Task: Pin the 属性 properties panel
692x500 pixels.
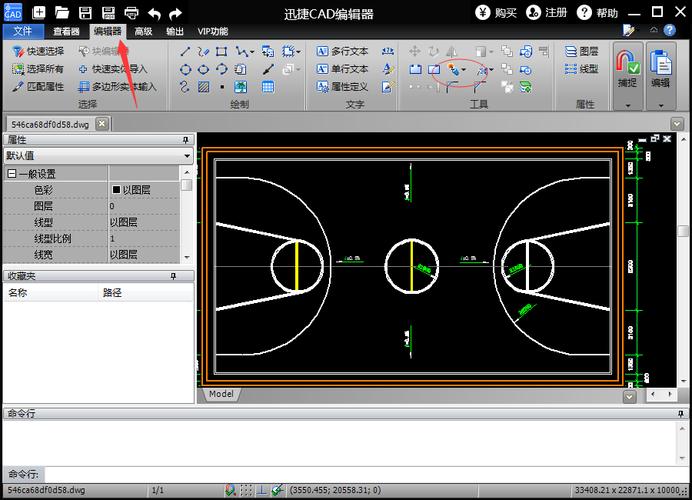Action: pos(186,140)
